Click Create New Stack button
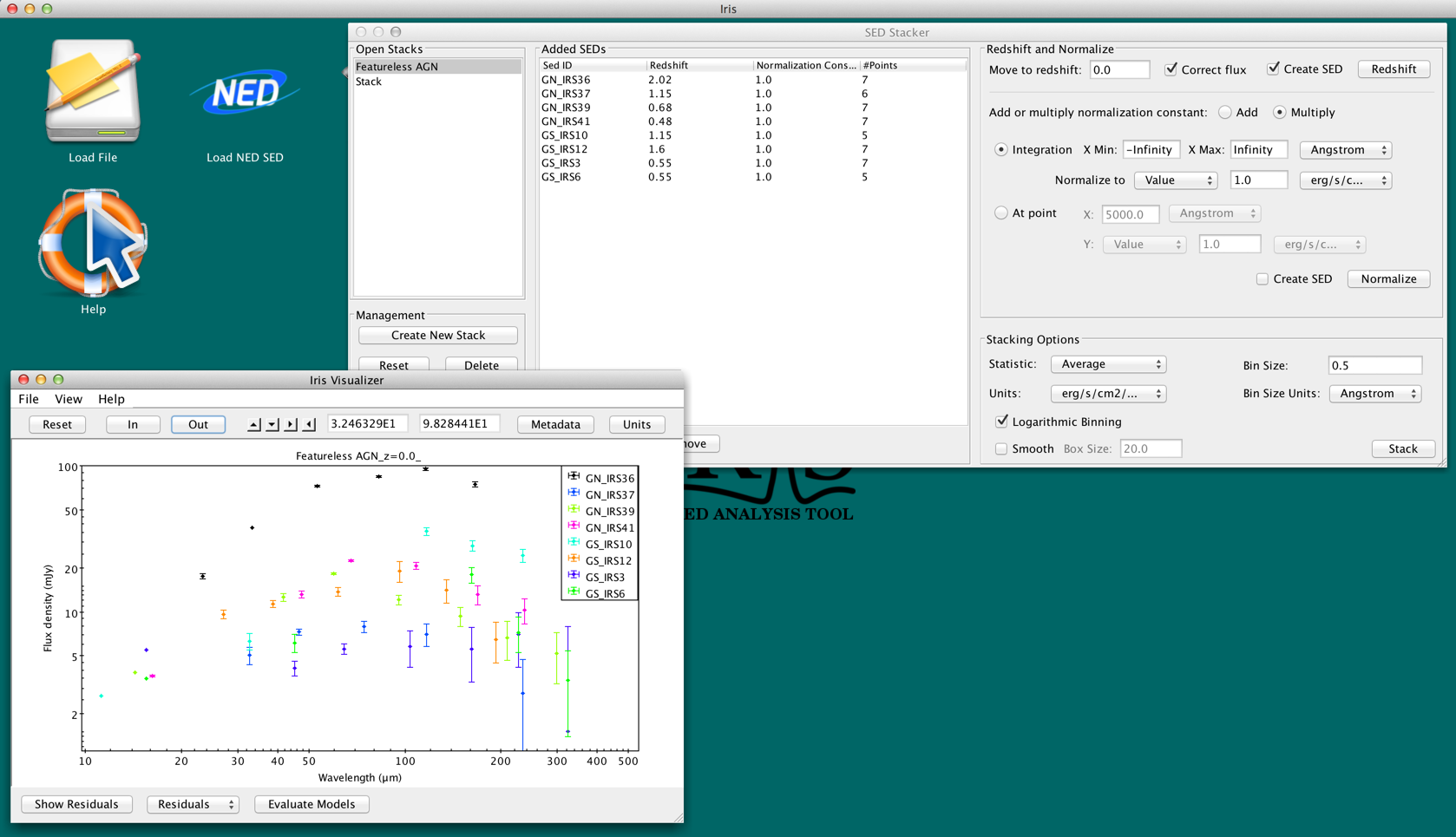Screen dimensions: 1456x837 pyautogui.click(x=438, y=336)
